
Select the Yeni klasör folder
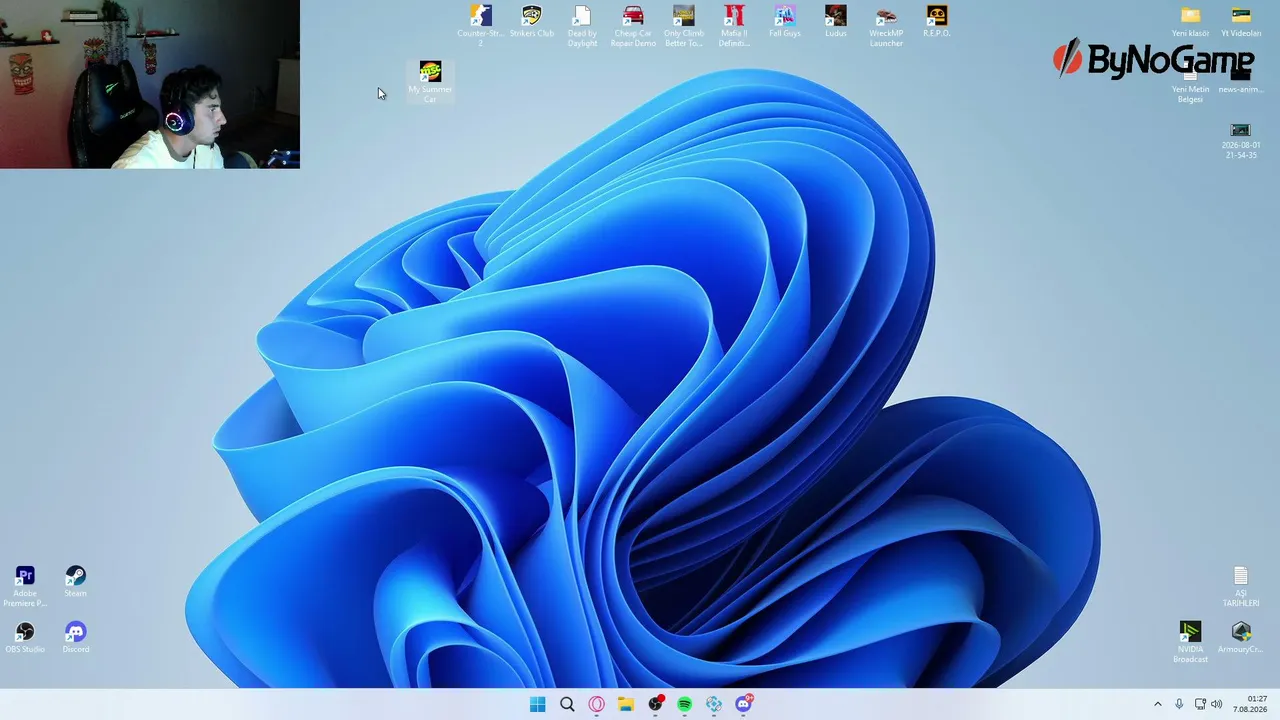pyautogui.click(x=1190, y=22)
